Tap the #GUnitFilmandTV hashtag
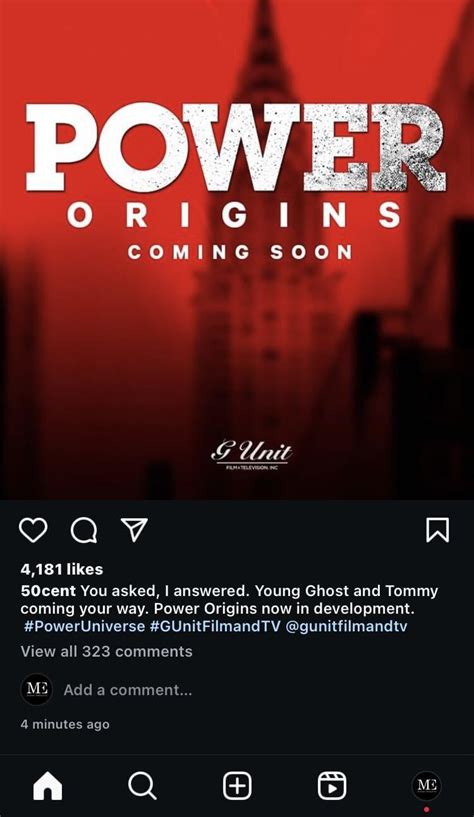The height and width of the screenshot is (817, 474). [x=215, y=626]
